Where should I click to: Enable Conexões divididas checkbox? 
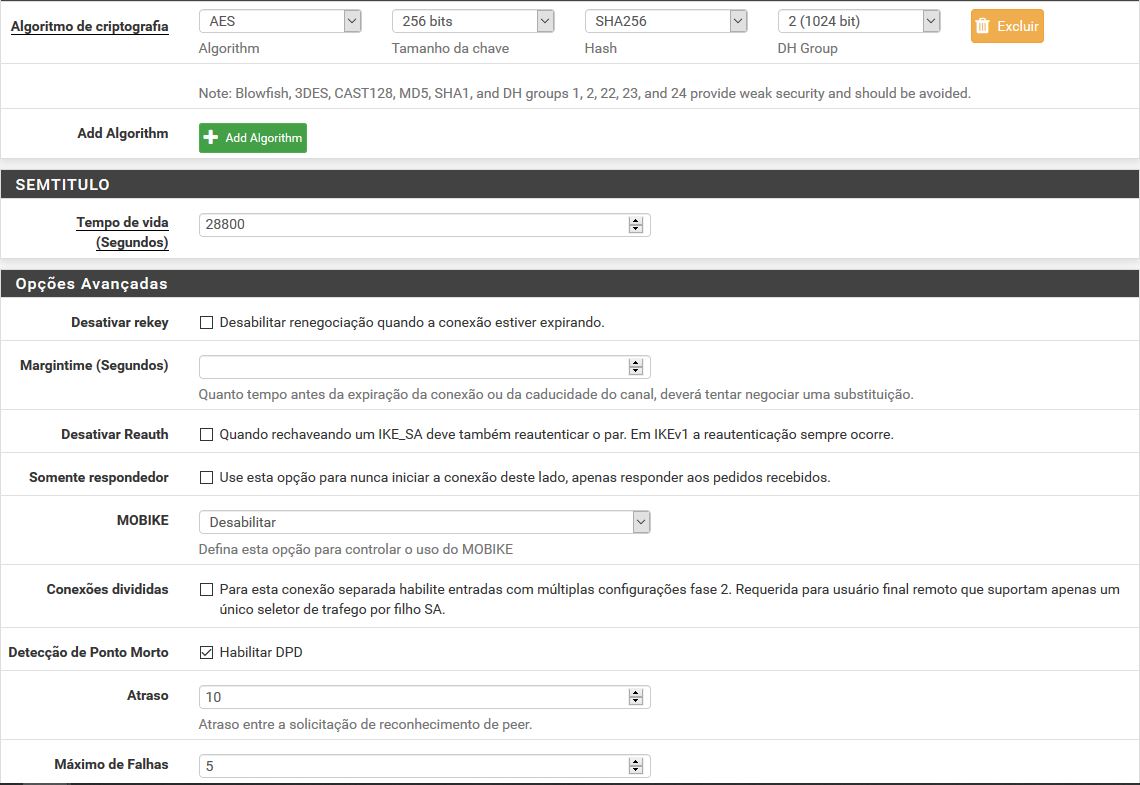207,590
